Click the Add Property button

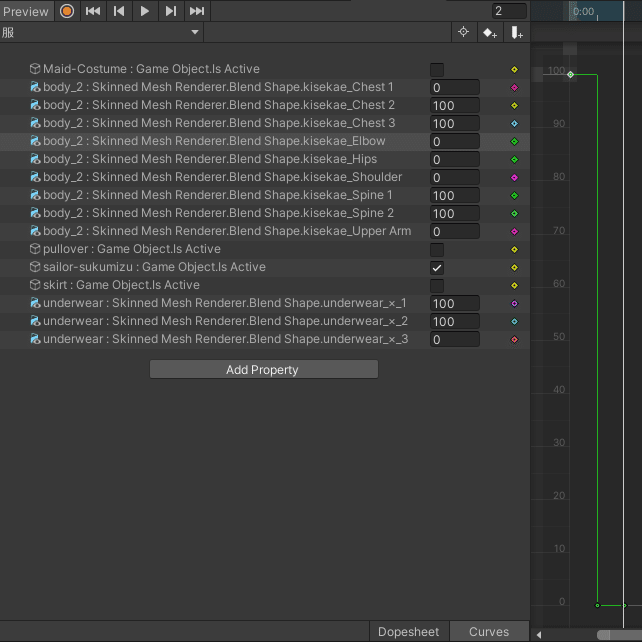[x=264, y=370]
